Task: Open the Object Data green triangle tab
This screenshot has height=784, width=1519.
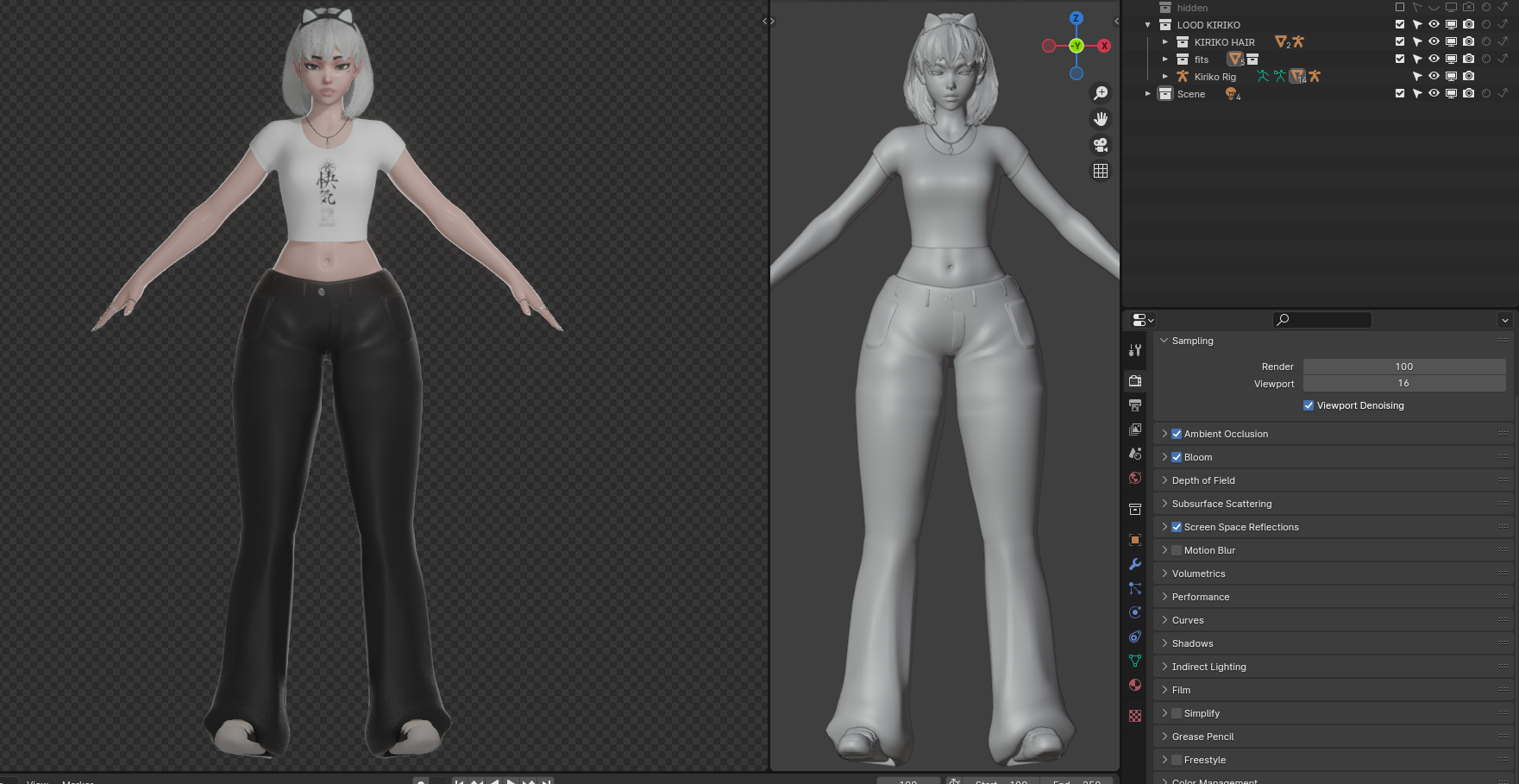Action: pos(1135,661)
